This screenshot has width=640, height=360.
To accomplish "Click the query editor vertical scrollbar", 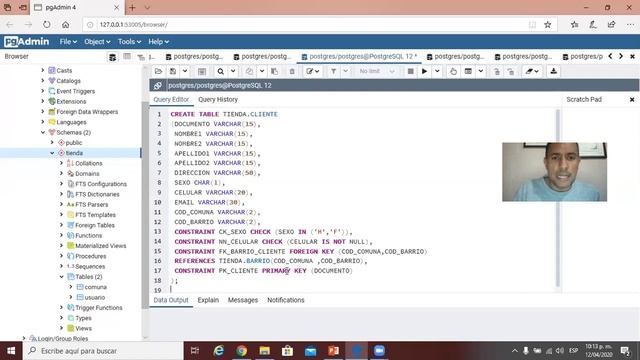I will pyautogui.click(x=558, y=198).
